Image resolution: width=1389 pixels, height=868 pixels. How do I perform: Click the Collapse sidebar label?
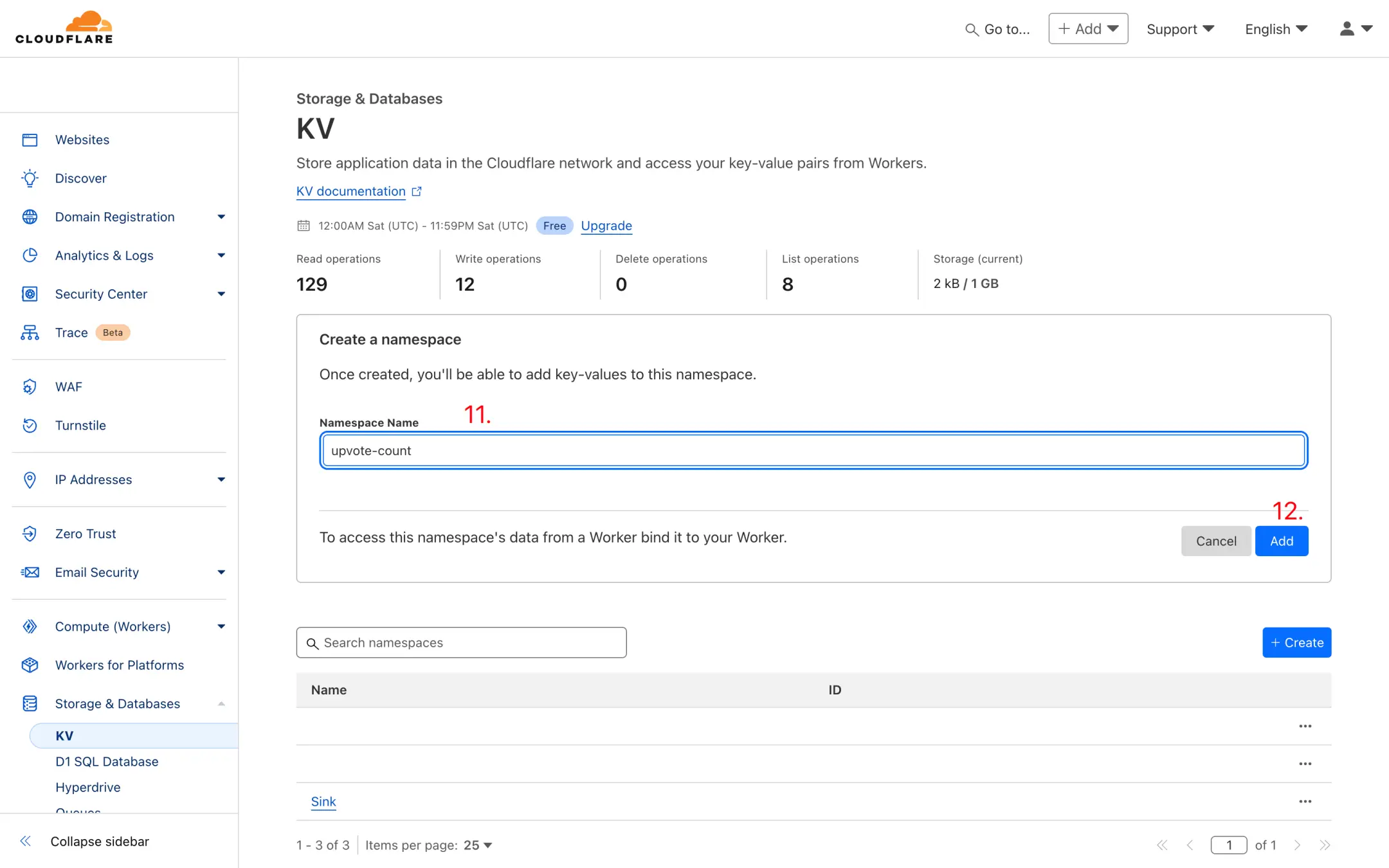[100, 841]
